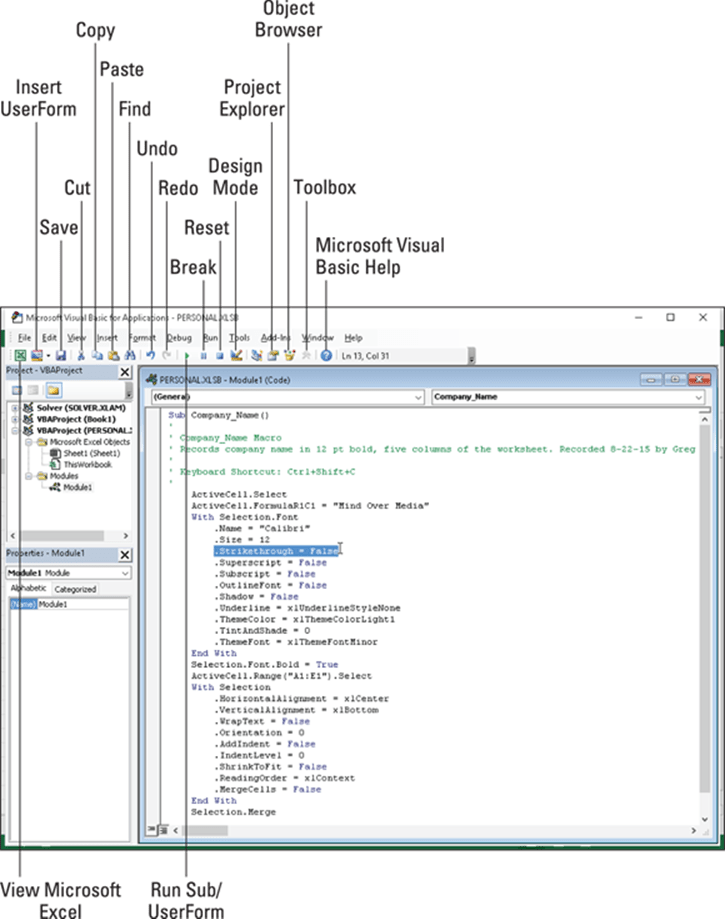
Task: Close the Properties - Module1 pane
Action: (x=125, y=554)
